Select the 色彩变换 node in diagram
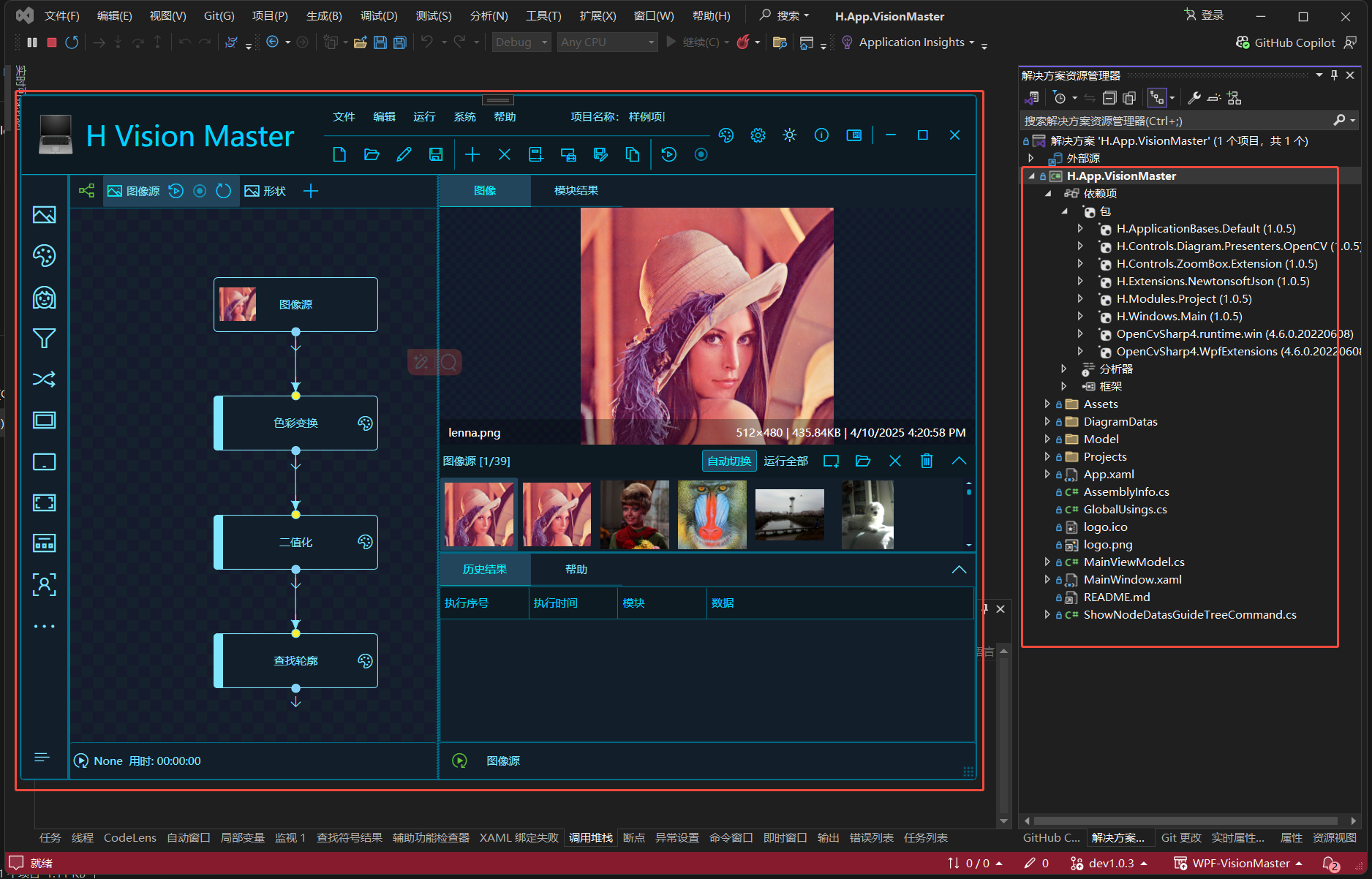Viewport: 1372px width, 879px height. pyautogui.click(x=296, y=423)
